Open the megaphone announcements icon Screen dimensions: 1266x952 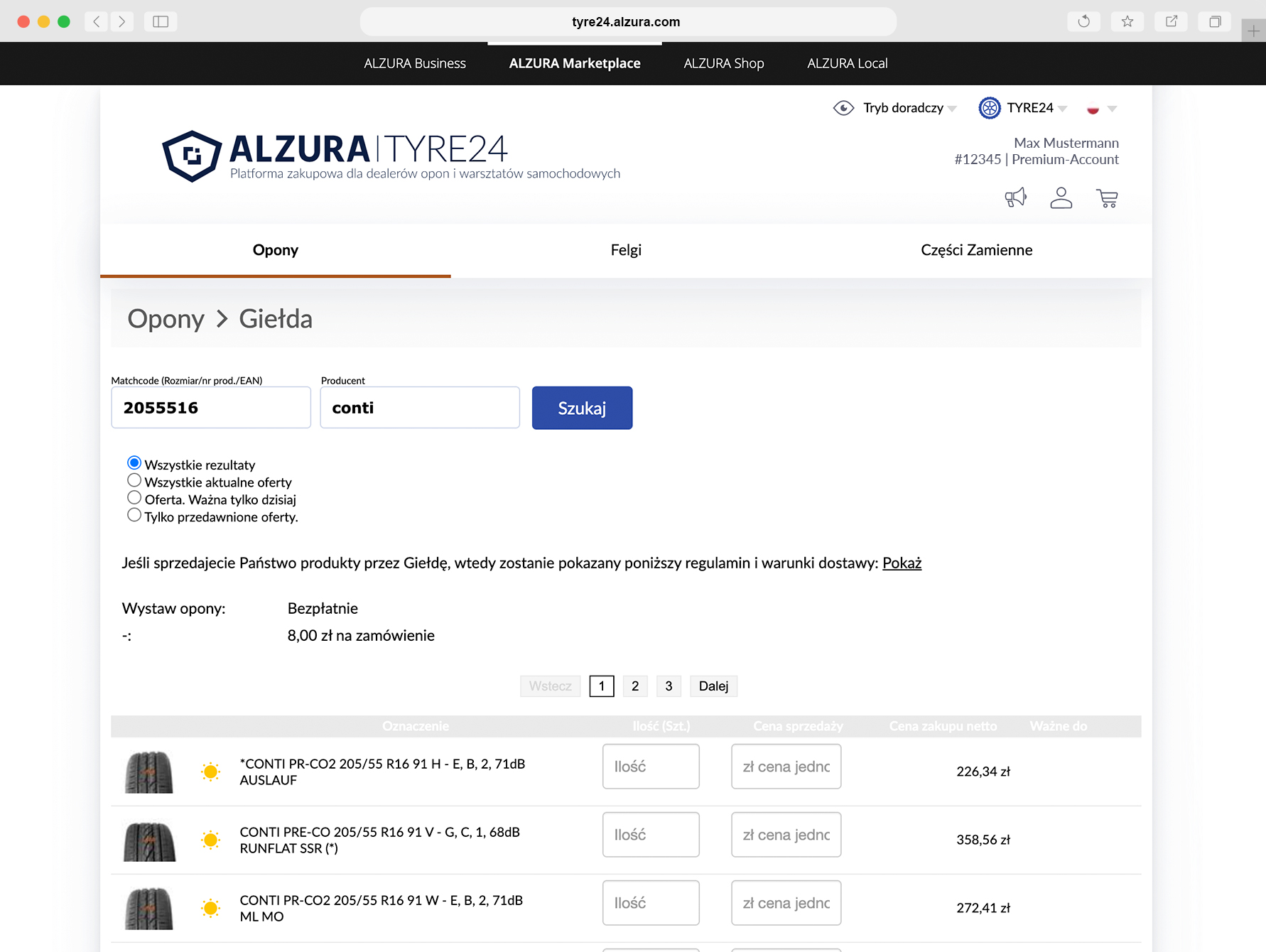click(1016, 198)
